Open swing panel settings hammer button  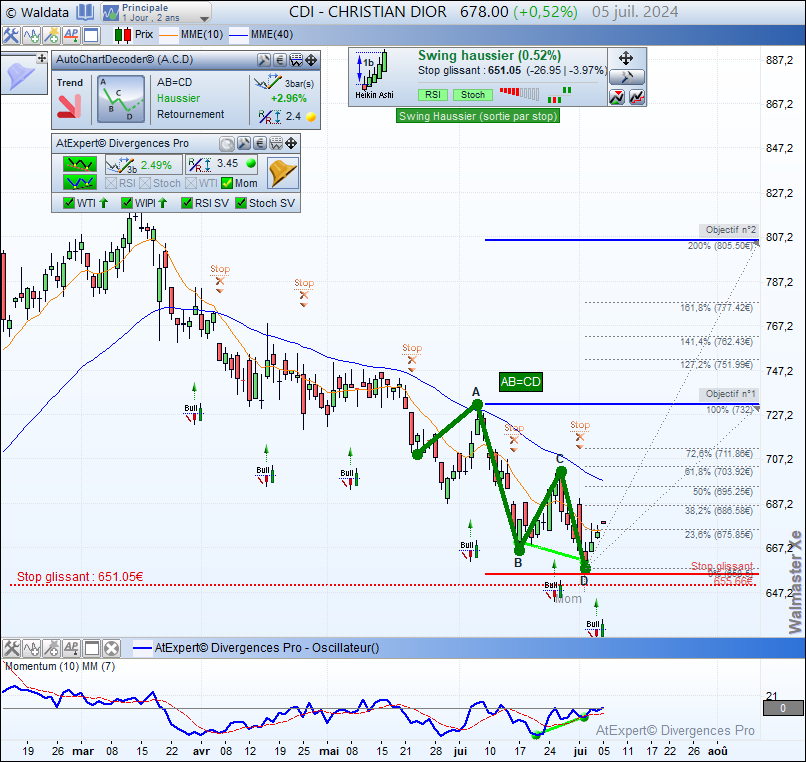pos(627,77)
